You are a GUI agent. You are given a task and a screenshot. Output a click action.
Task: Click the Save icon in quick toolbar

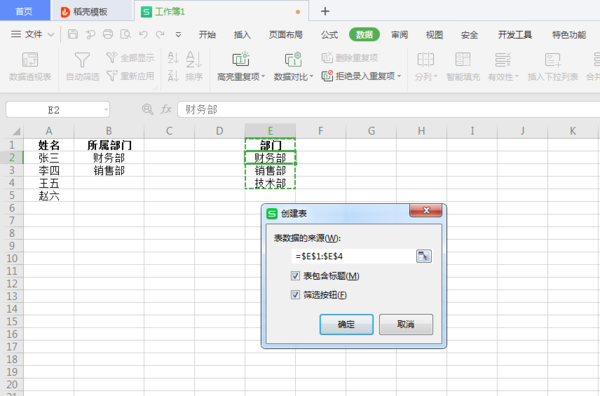coord(73,34)
